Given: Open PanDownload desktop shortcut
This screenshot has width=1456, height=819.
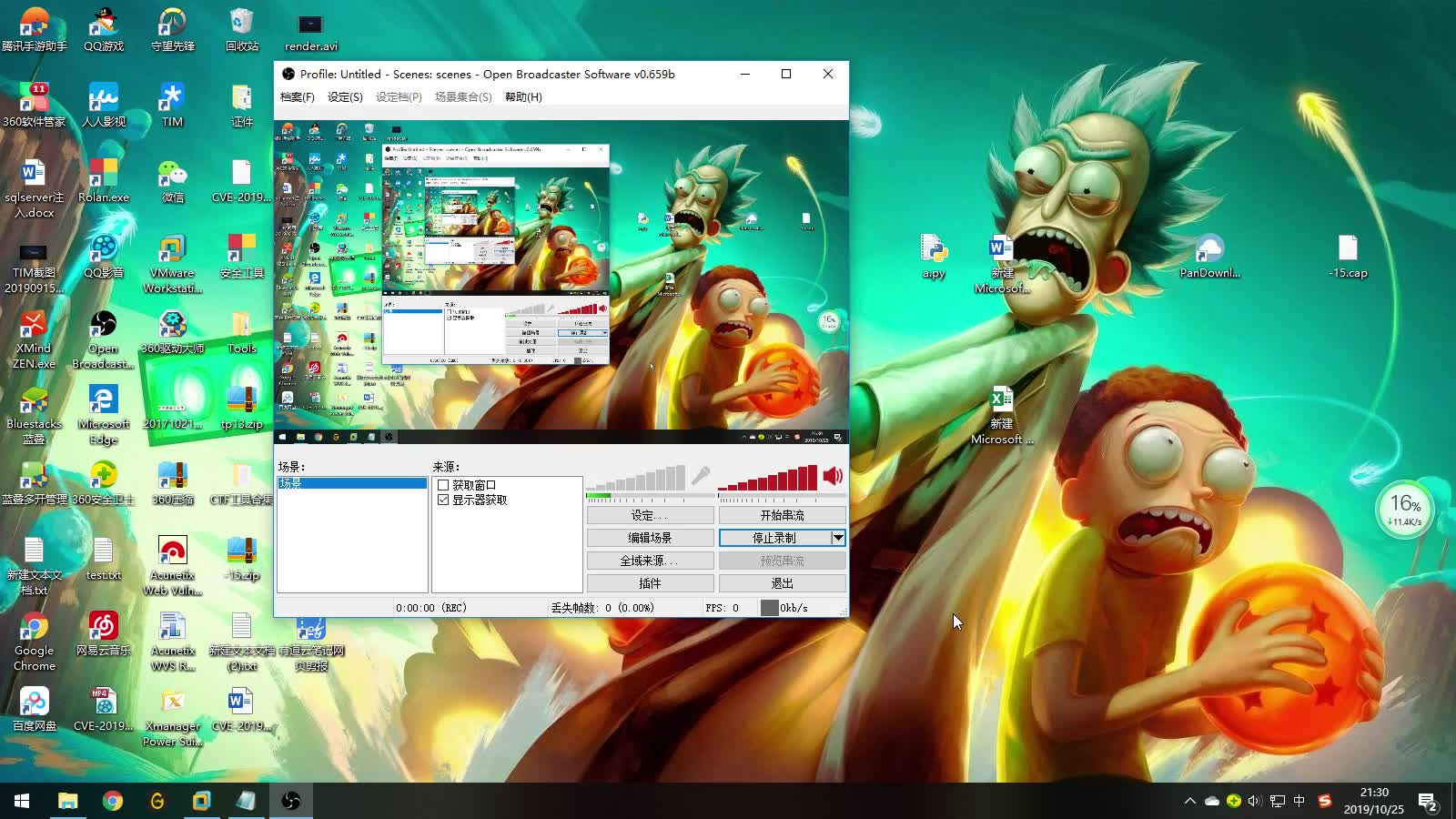Looking at the screenshot, I should tap(1210, 256).
